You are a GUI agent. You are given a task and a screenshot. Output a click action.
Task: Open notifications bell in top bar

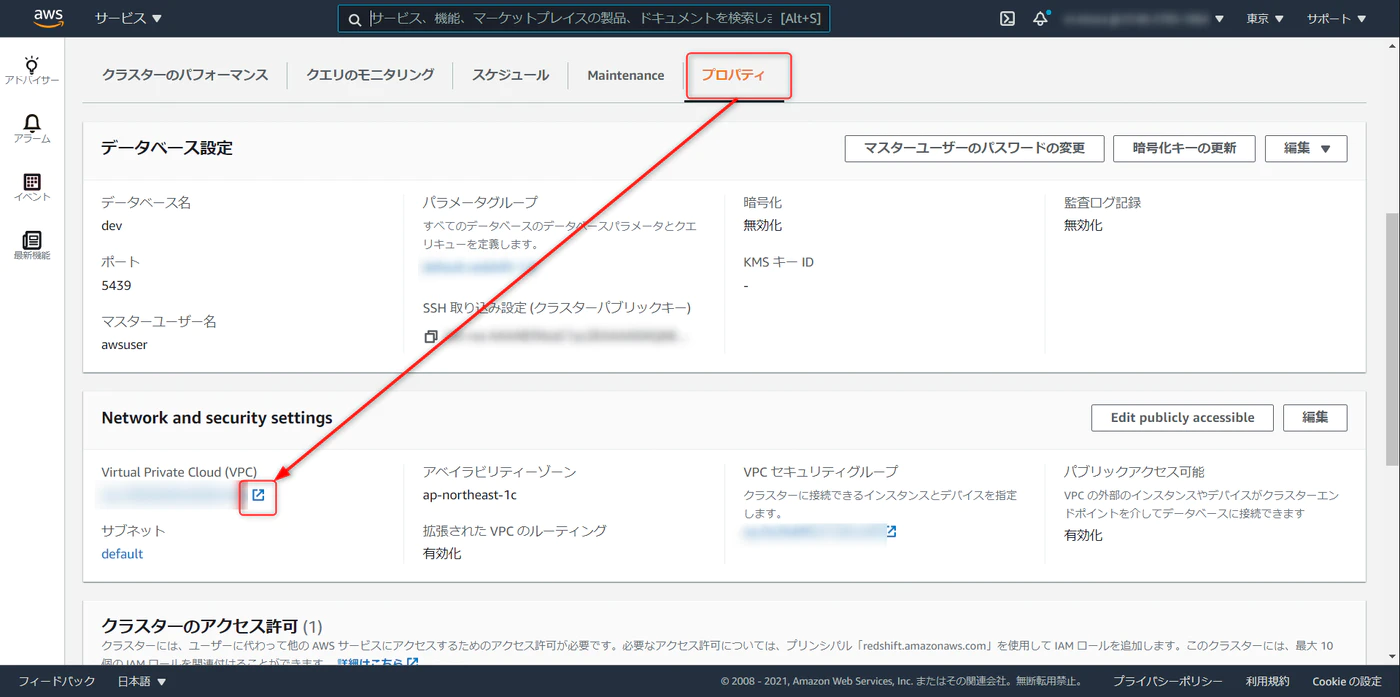coord(1040,18)
